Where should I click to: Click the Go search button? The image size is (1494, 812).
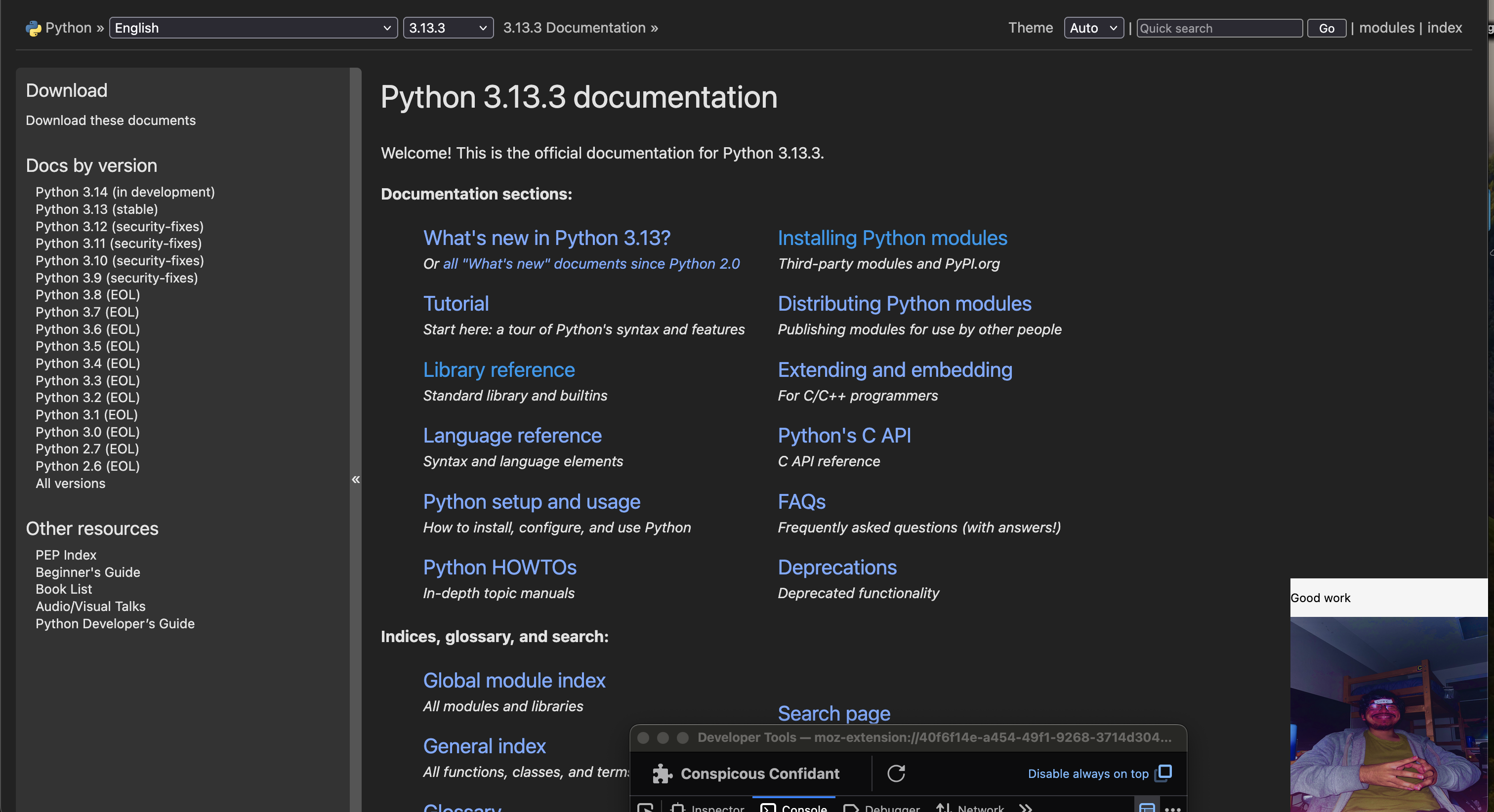(1326, 29)
